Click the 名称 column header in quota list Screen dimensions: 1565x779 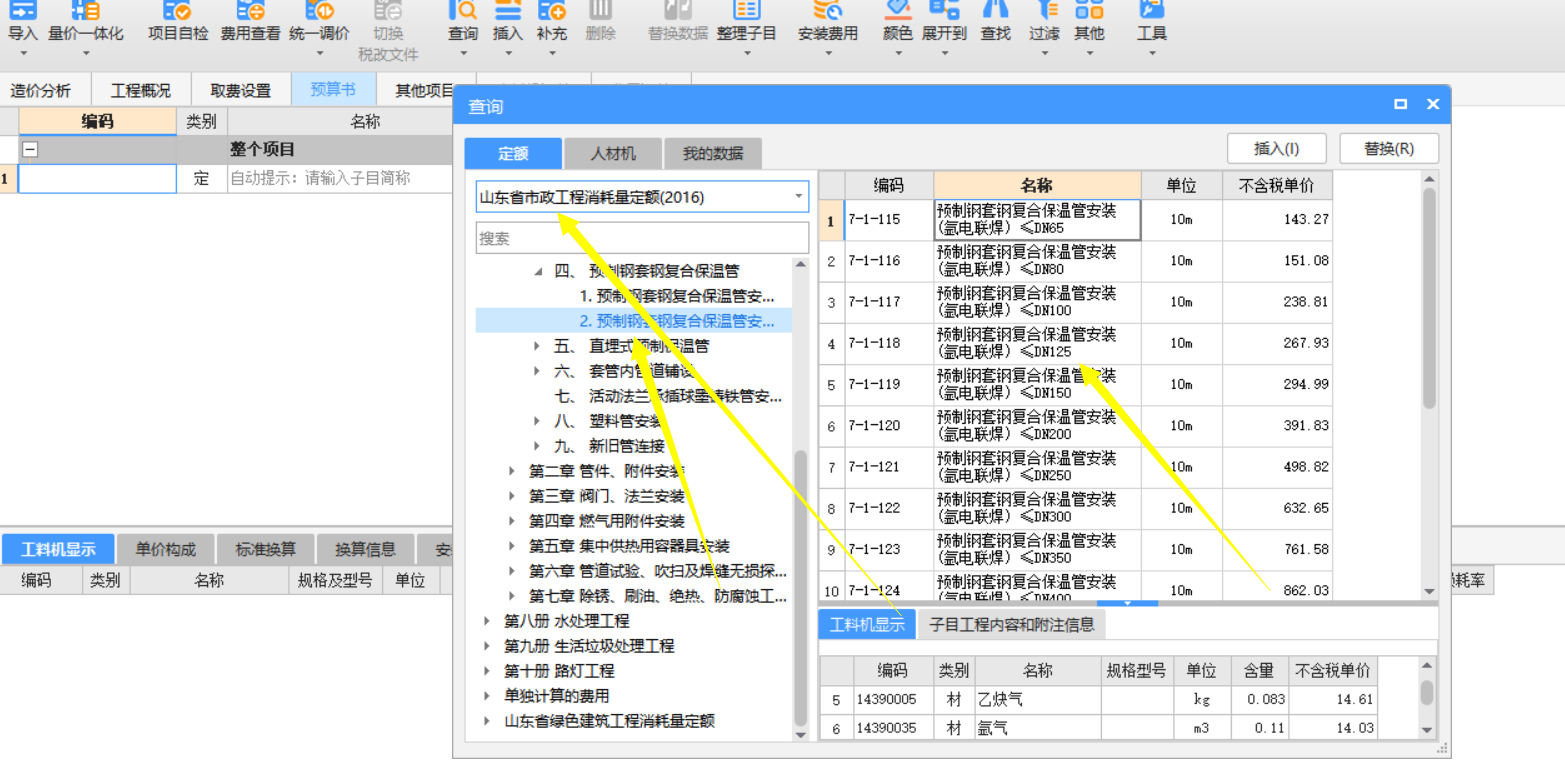[1037, 185]
